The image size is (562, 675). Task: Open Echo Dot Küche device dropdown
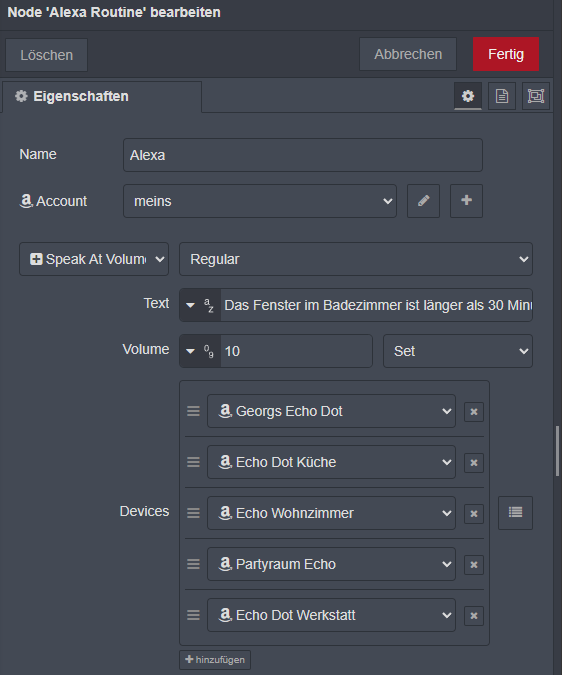click(x=331, y=462)
